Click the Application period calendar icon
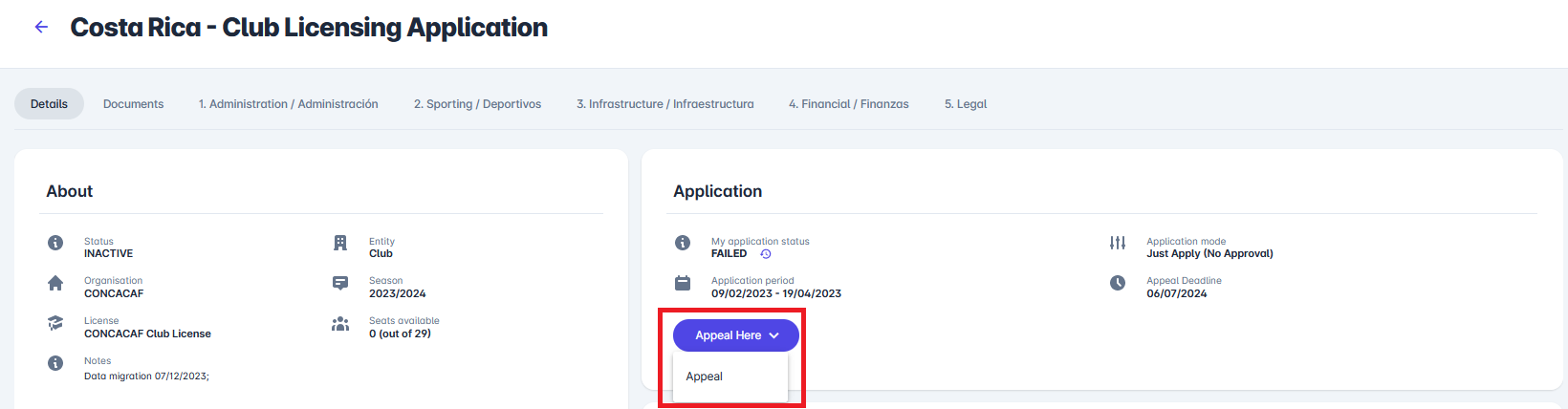This screenshot has height=409, width=1568. point(683,283)
